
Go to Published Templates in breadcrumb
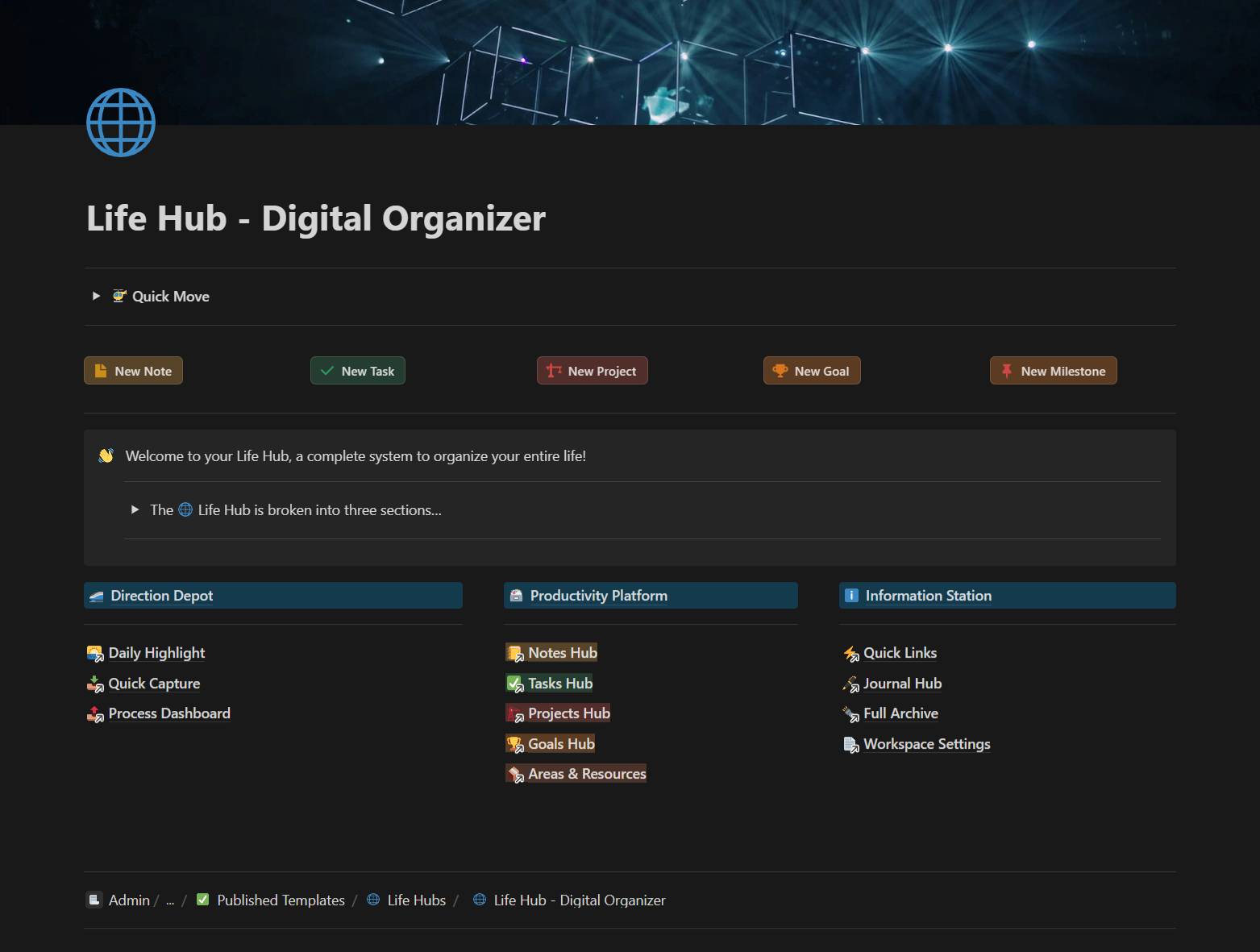tap(280, 900)
